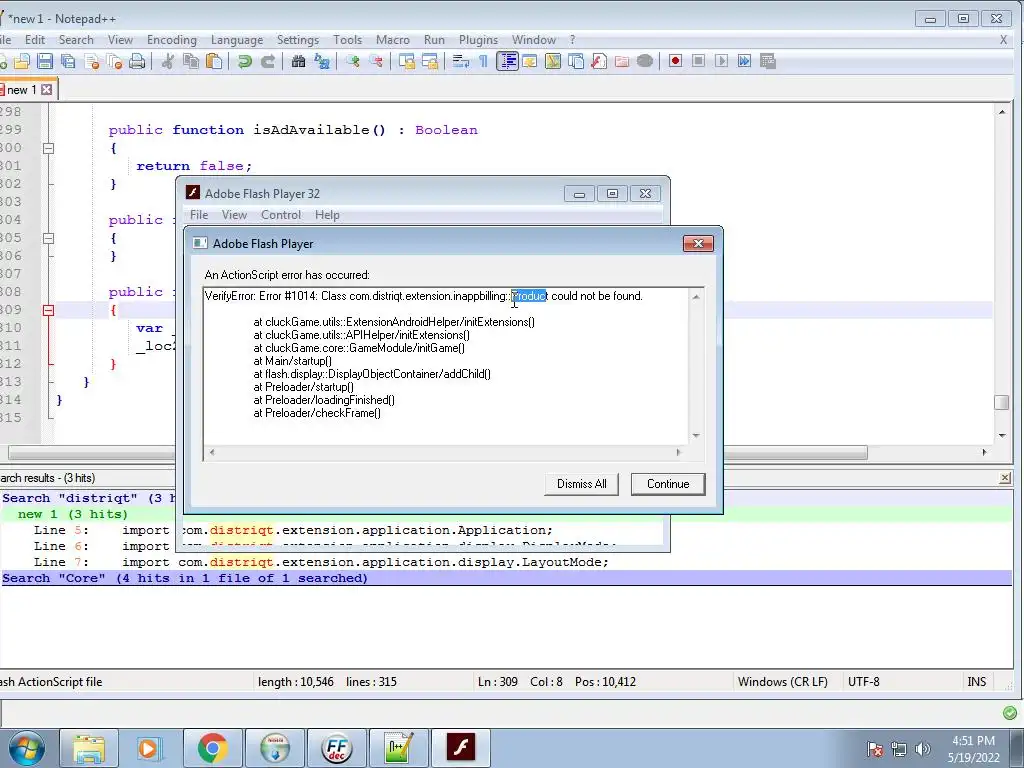1024x768 pixels.
Task: Click Save recorded macro toolbar icon
Action: (768, 61)
